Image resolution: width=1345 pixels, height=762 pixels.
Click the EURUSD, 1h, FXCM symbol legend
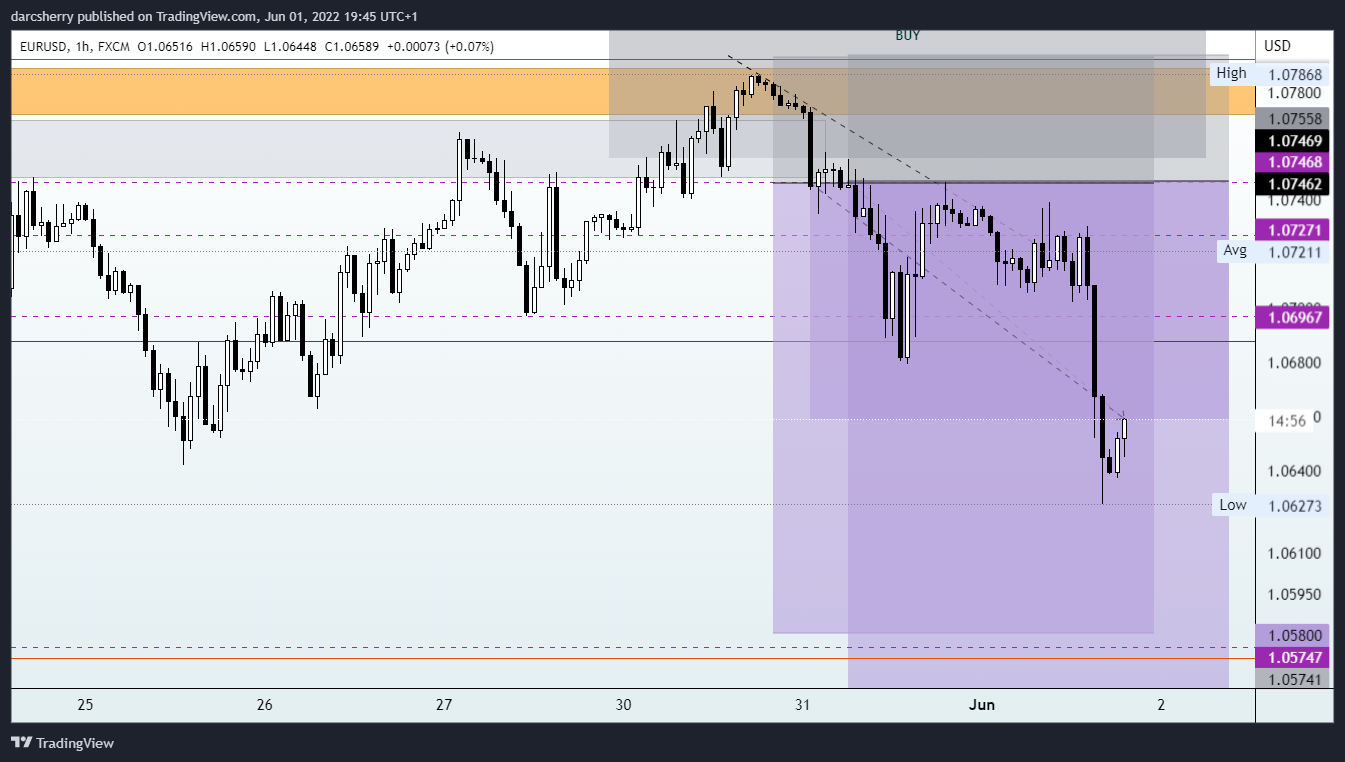(x=74, y=47)
